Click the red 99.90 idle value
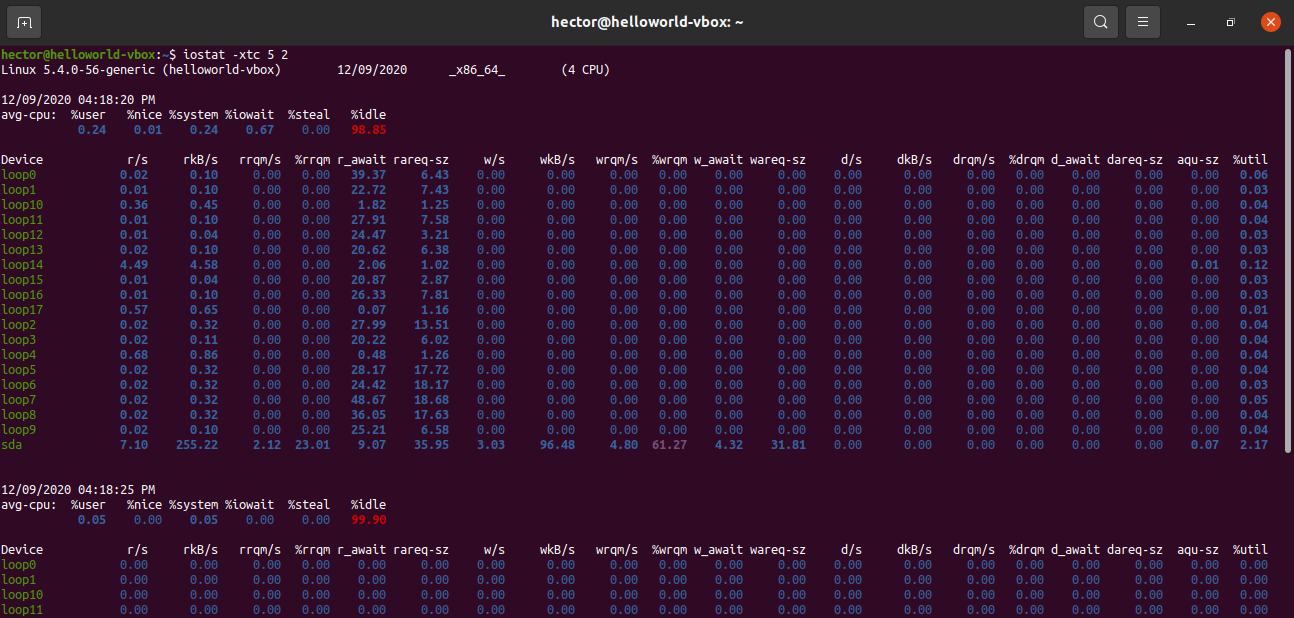The image size is (1294, 618). tap(368, 520)
